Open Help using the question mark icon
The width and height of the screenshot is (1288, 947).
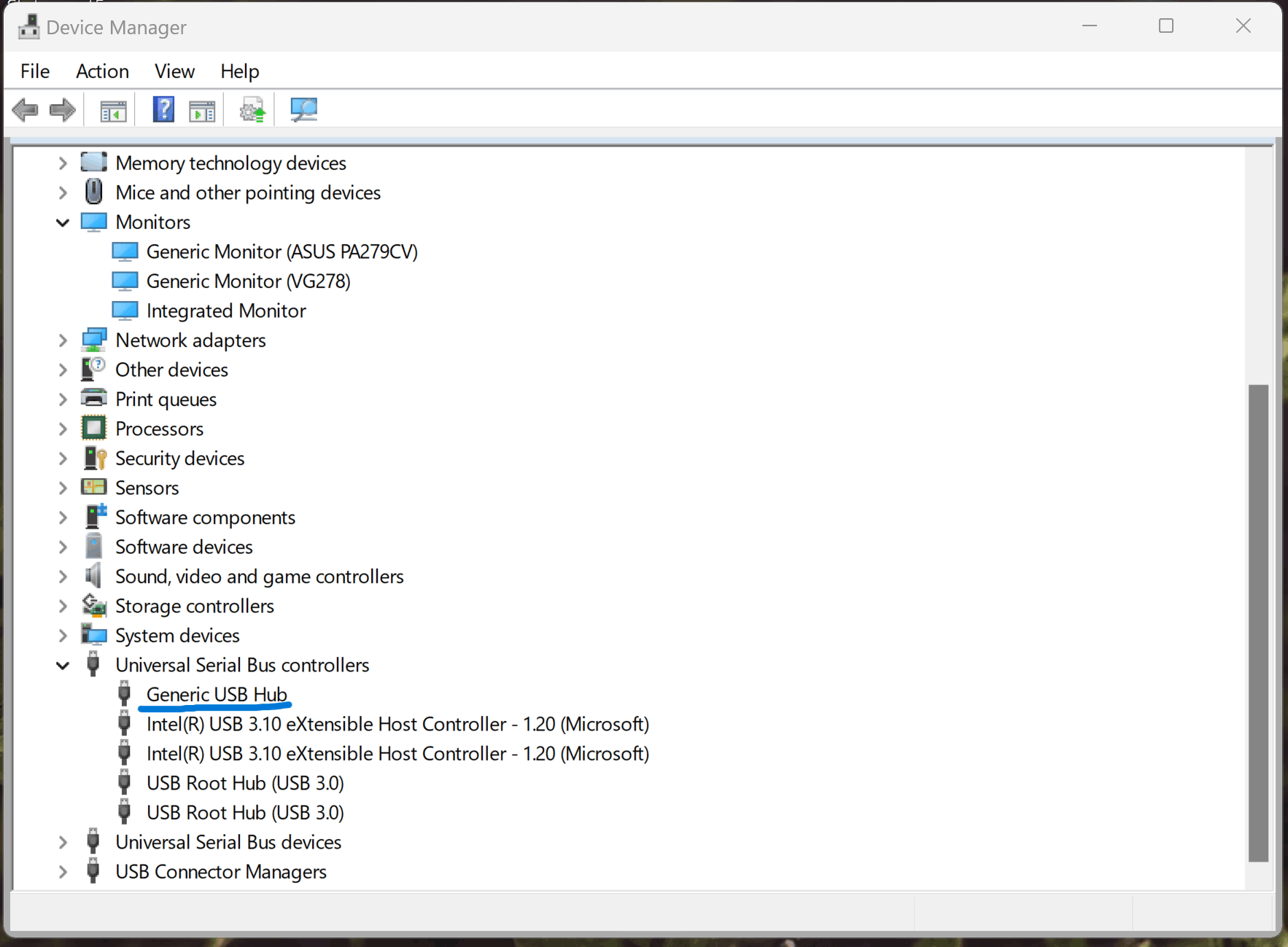(x=163, y=109)
